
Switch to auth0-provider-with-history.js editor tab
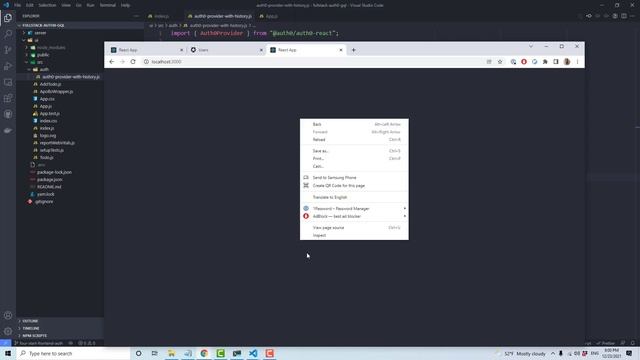220,16
